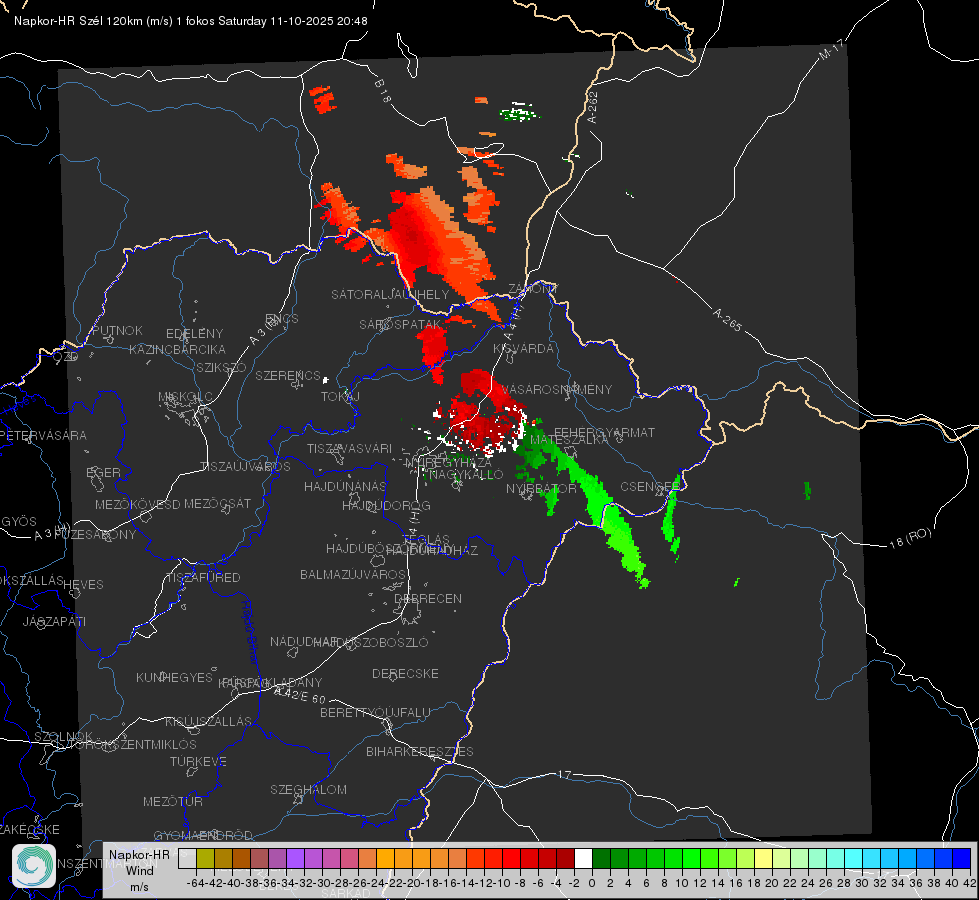
Task: Click the EGER city label
Action: tap(104, 472)
